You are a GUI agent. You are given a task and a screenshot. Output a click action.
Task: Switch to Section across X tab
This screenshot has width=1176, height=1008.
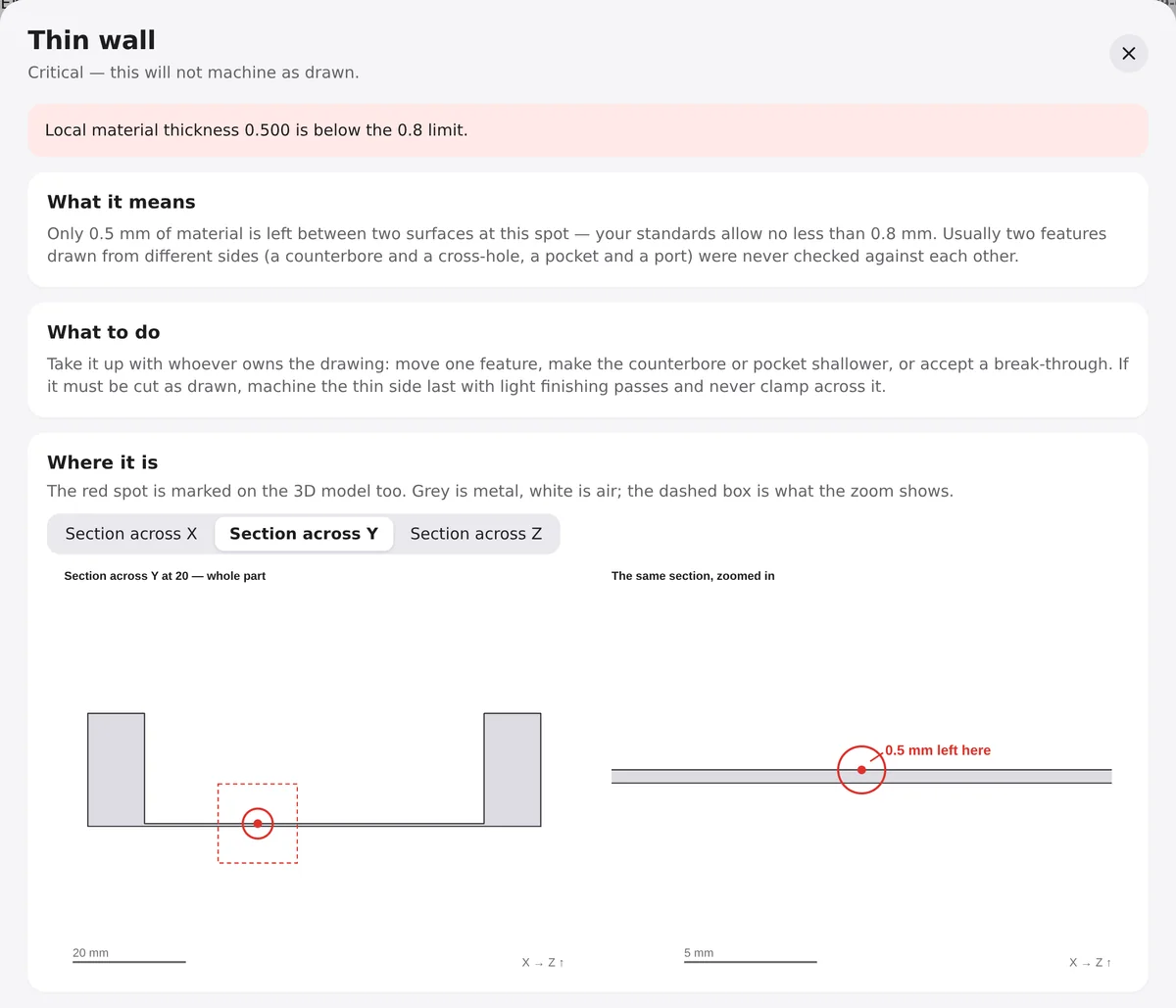click(x=131, y=534)
